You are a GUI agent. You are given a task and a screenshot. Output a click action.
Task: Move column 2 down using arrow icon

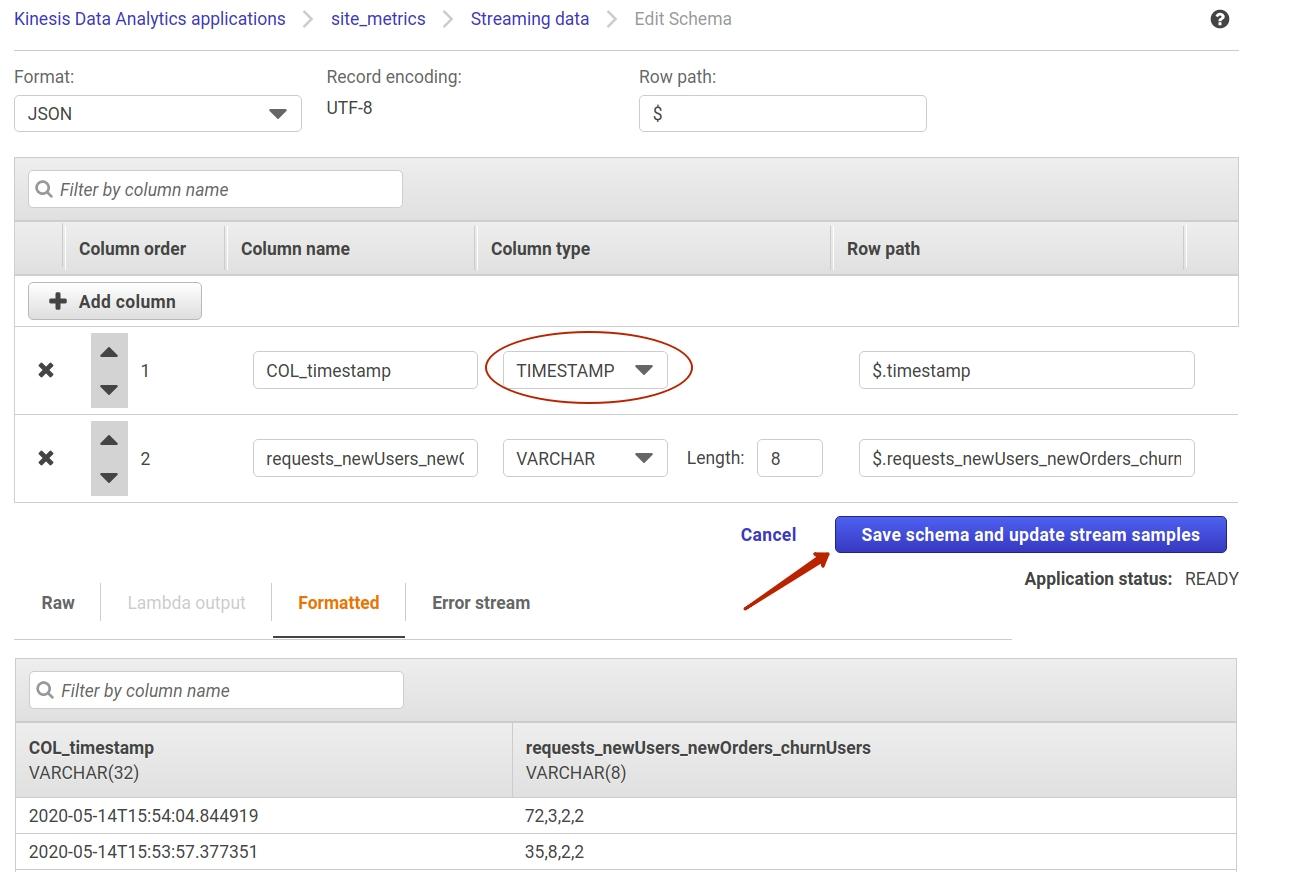tap(108, 478)
